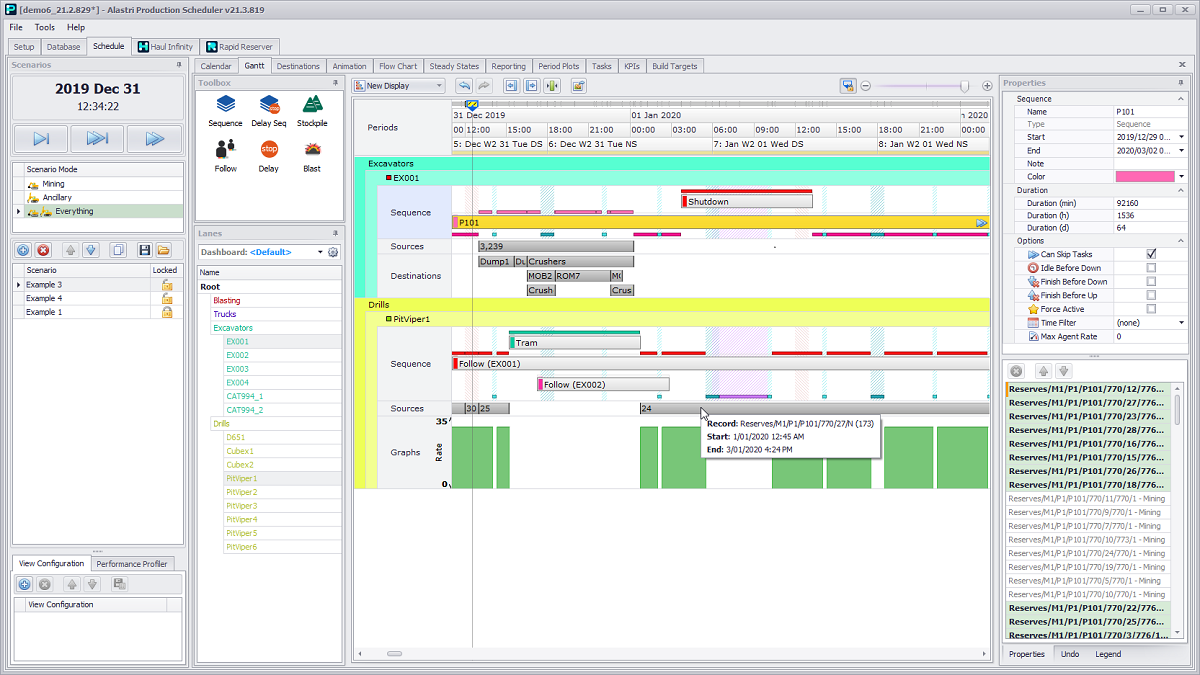Screen dimensions: 1200x675
Task: Select the Delay Seq toolbox icon
Action: click(x=269, y=110)
